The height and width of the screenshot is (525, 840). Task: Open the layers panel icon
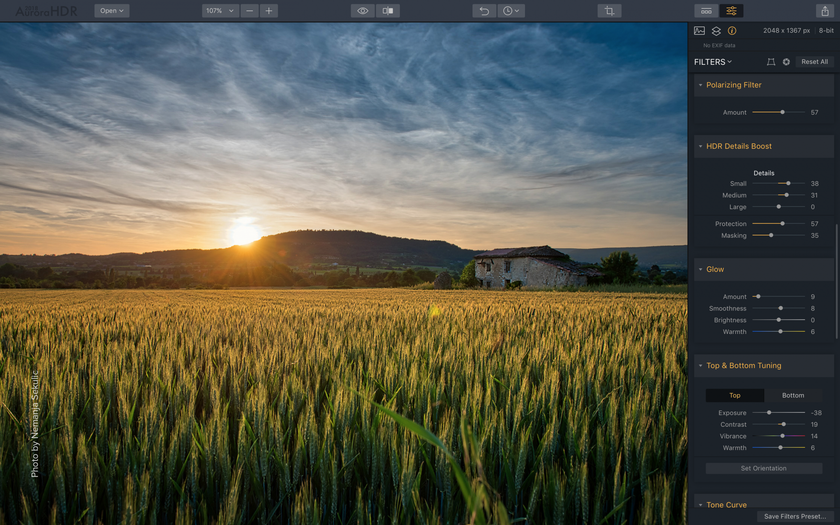click(x=716, y=31)
